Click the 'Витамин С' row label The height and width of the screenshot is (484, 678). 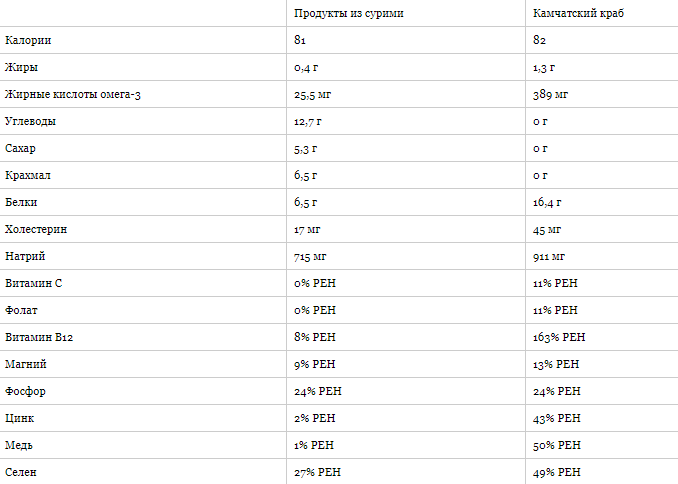point(33,284)
